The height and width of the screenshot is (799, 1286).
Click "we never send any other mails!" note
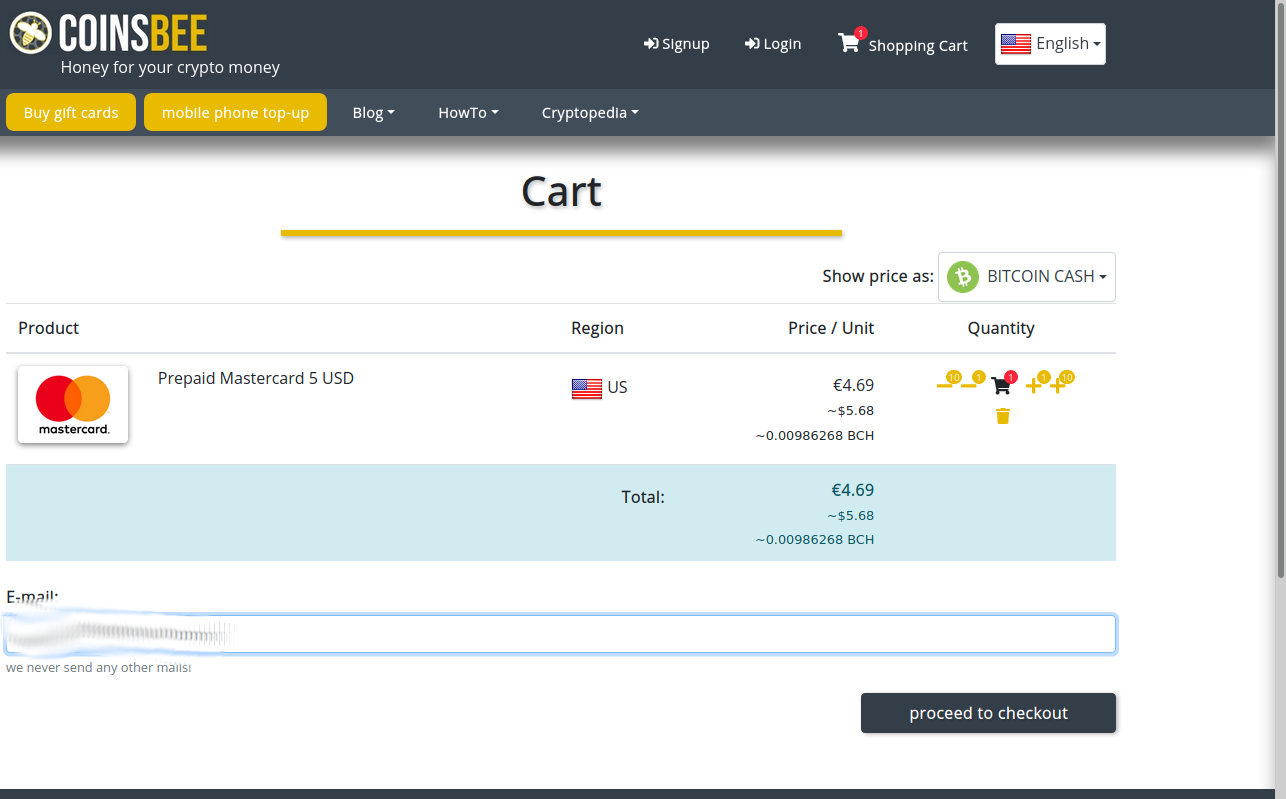click(98, 668)
